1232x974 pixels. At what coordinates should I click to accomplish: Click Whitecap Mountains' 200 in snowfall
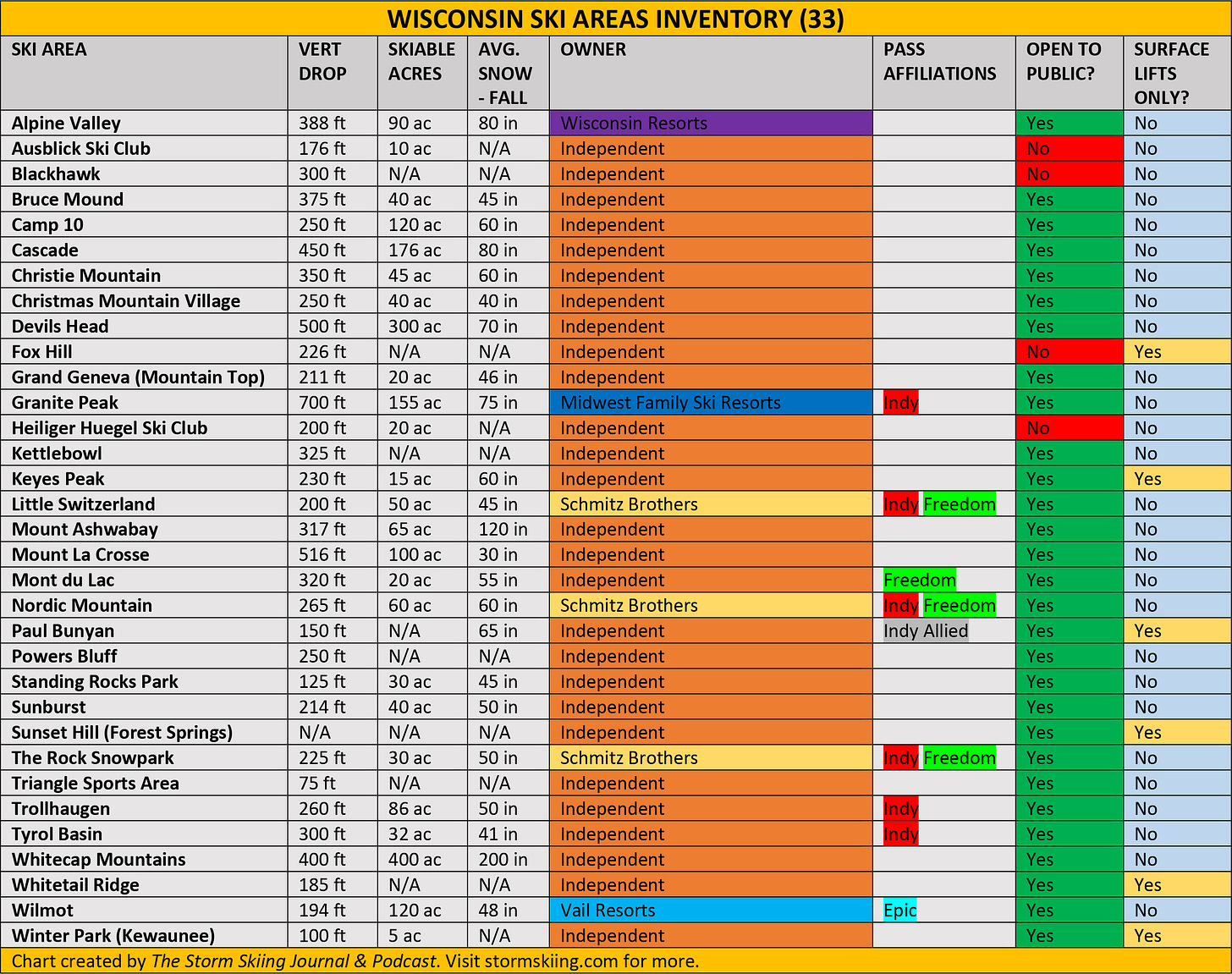[x=503, y=859]
